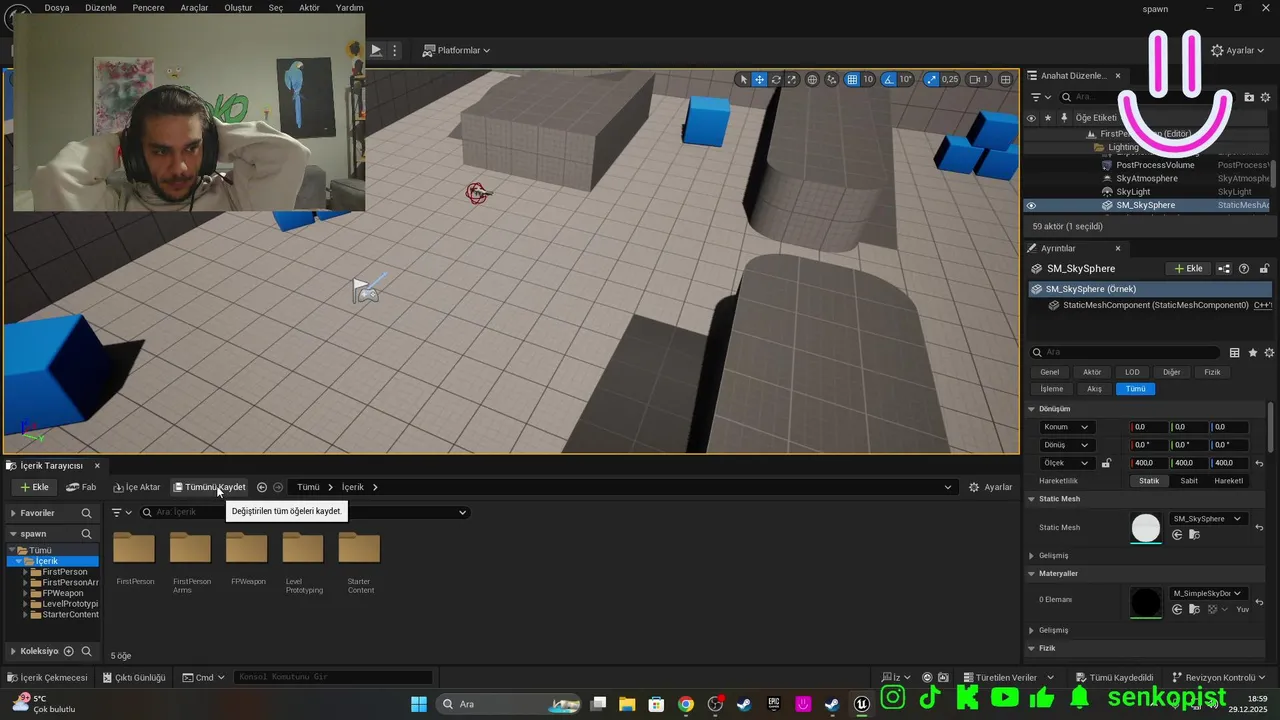This screenshot has width=1280, height=720.
Task: Activate the Rotate gizmo tool
Action: tap(775, 80)
